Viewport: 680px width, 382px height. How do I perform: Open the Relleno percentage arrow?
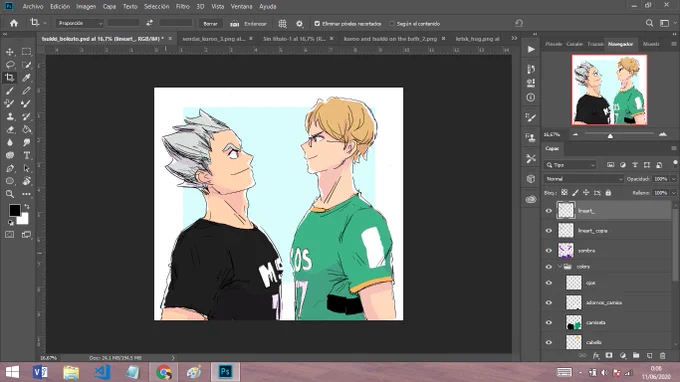click(x=673, y=193)
